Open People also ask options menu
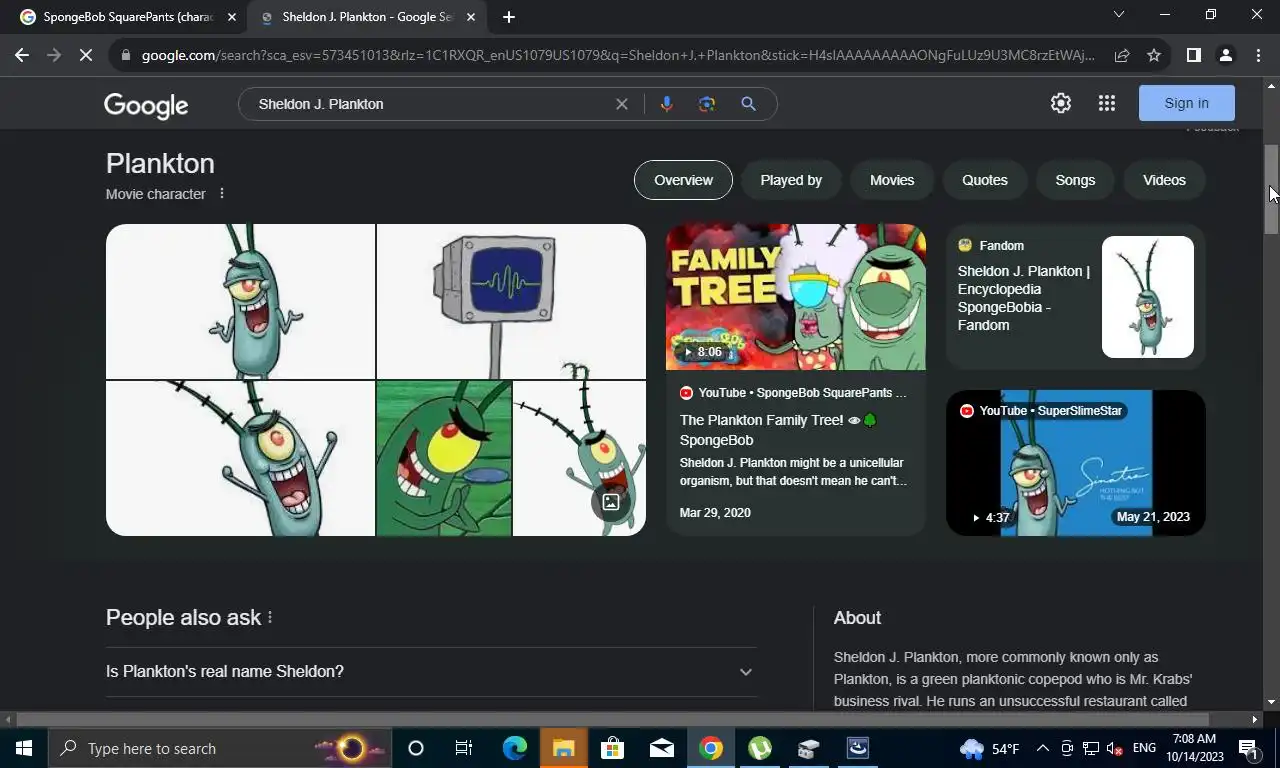Image resolution: width=1280 pixels, height=768 pixels. 270,618
